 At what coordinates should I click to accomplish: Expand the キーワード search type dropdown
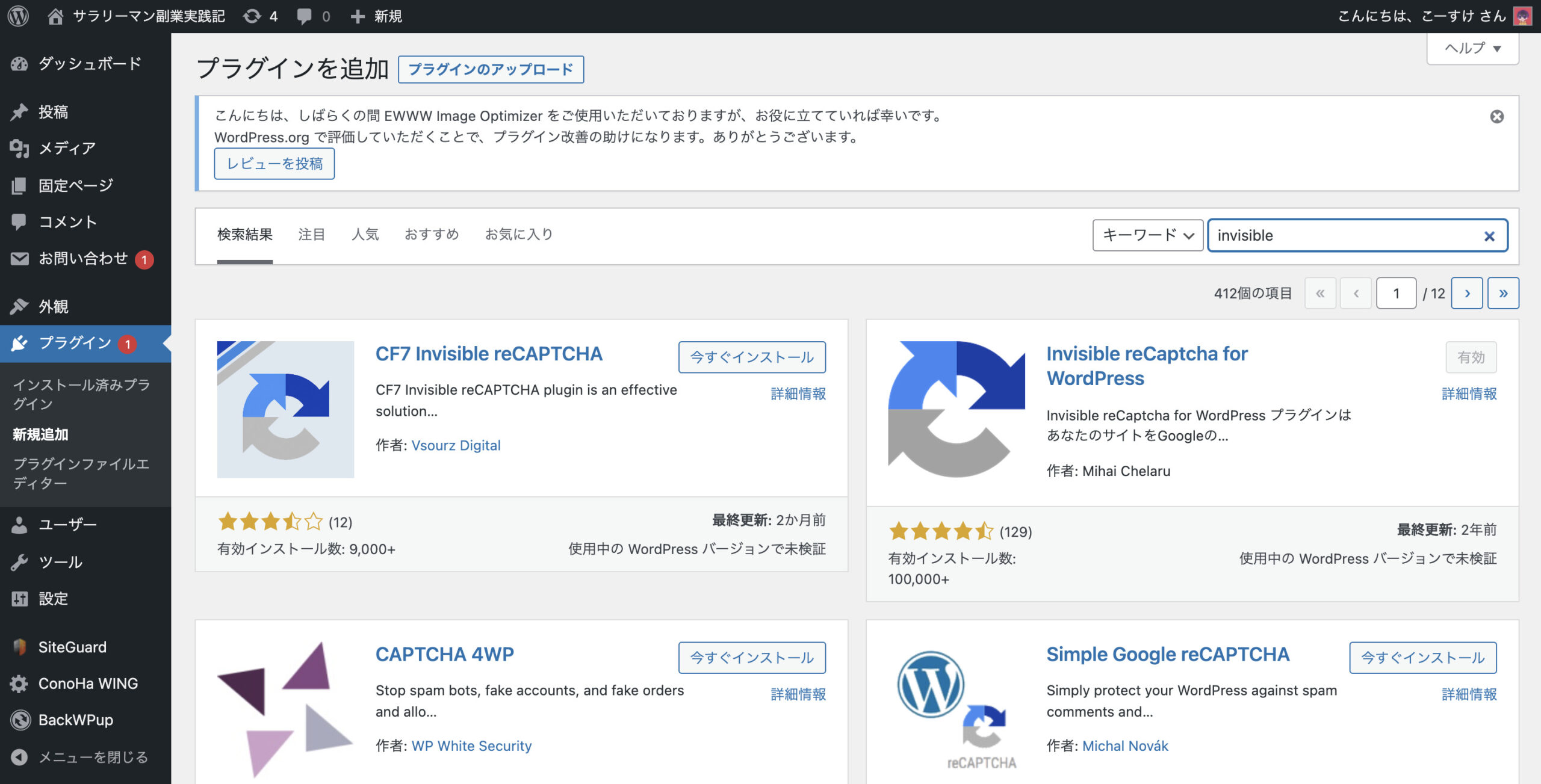click(x=1147, y=235)
